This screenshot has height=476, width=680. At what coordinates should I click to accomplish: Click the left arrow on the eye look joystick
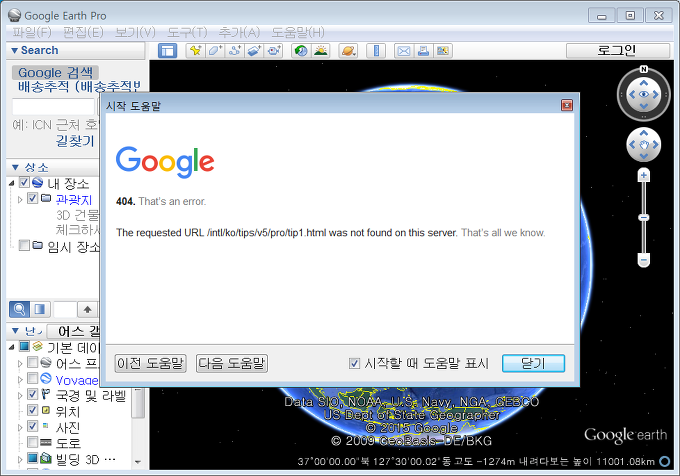[x=632, y=95]
